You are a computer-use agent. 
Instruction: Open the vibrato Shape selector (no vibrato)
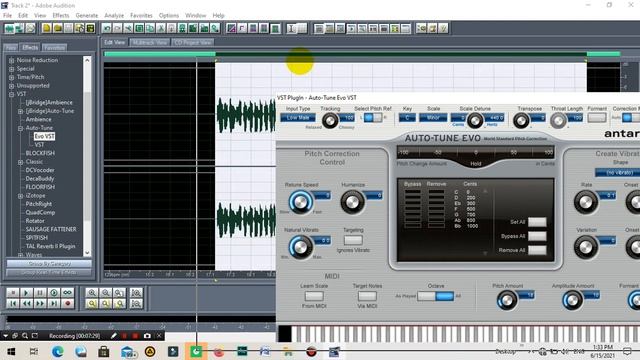click(618, 173)
